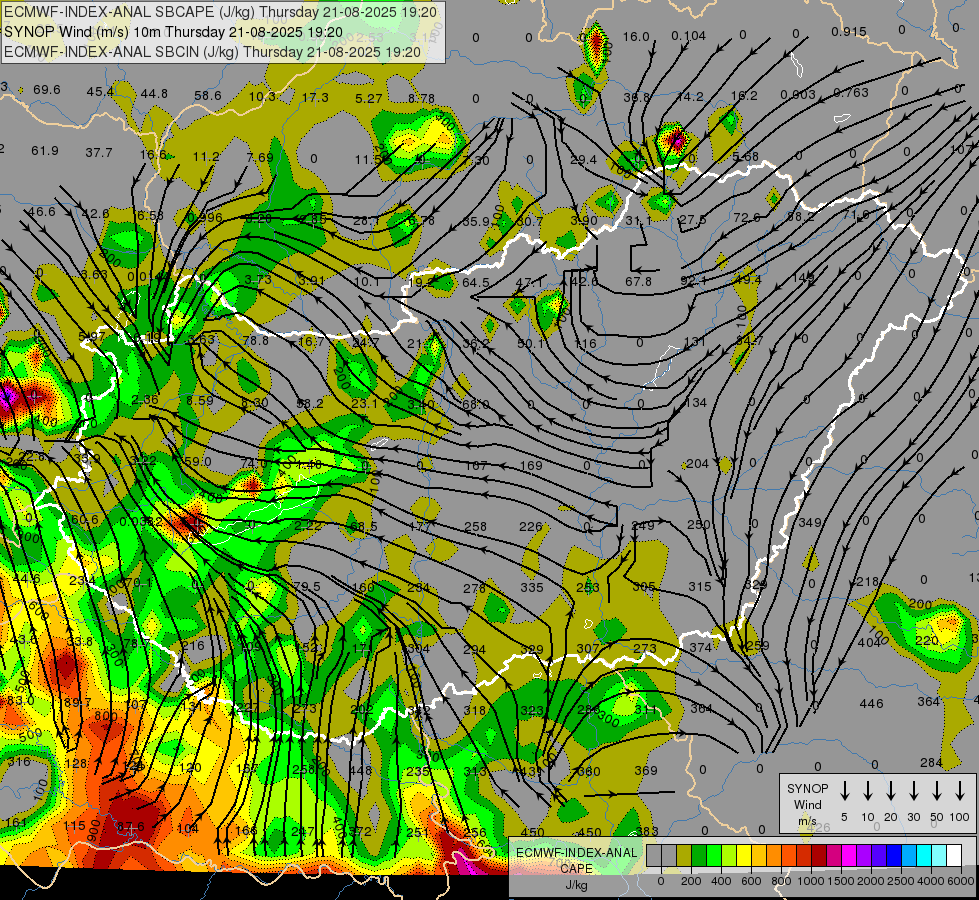Click the map value '218'
This screenshot has width=979, height=900.
point(868,582)
